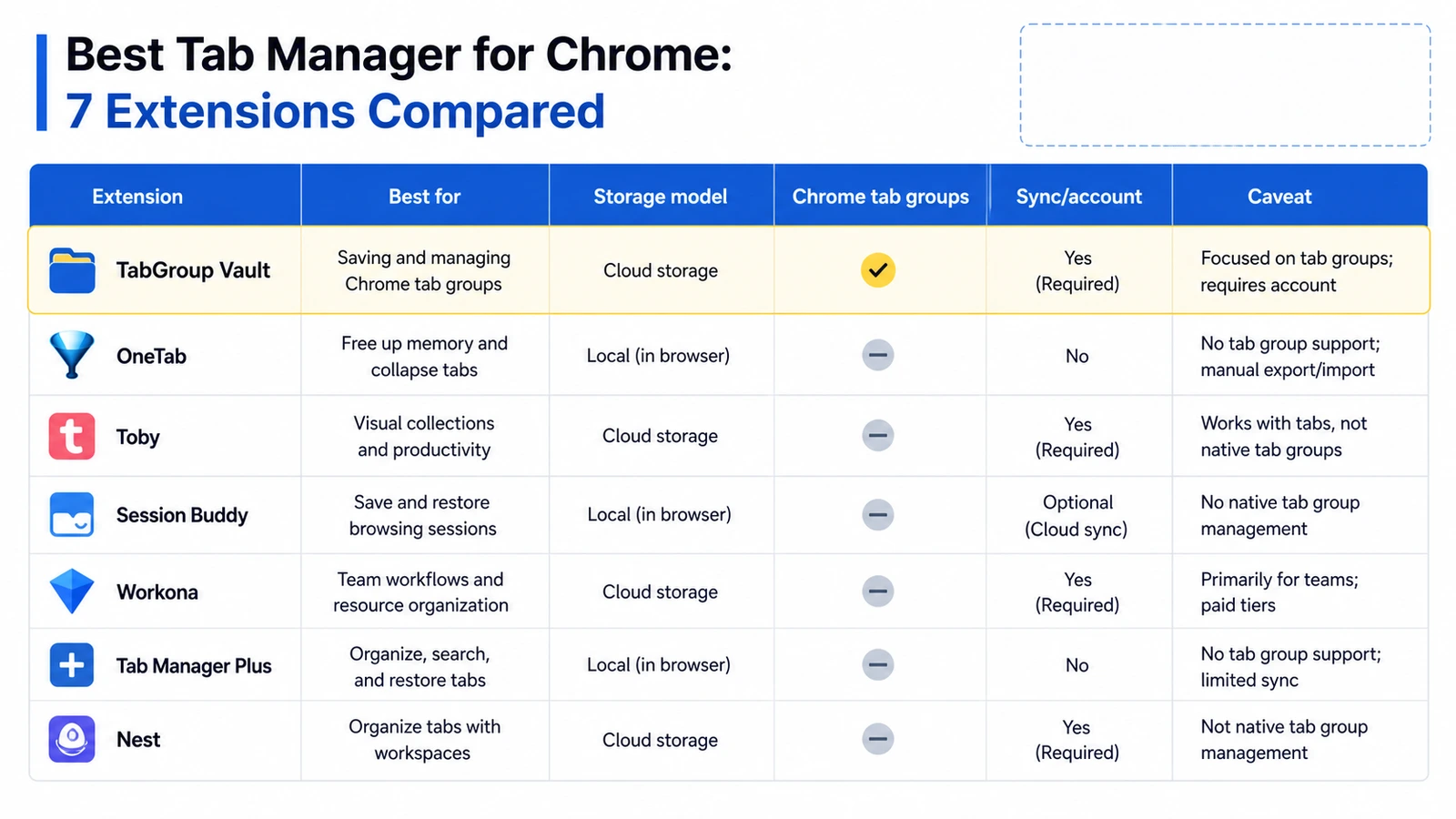This screenshot has height=819, width=1456.
Task: Click the tab groups dash icon for Toby
Action: click(x=878, y=435)
